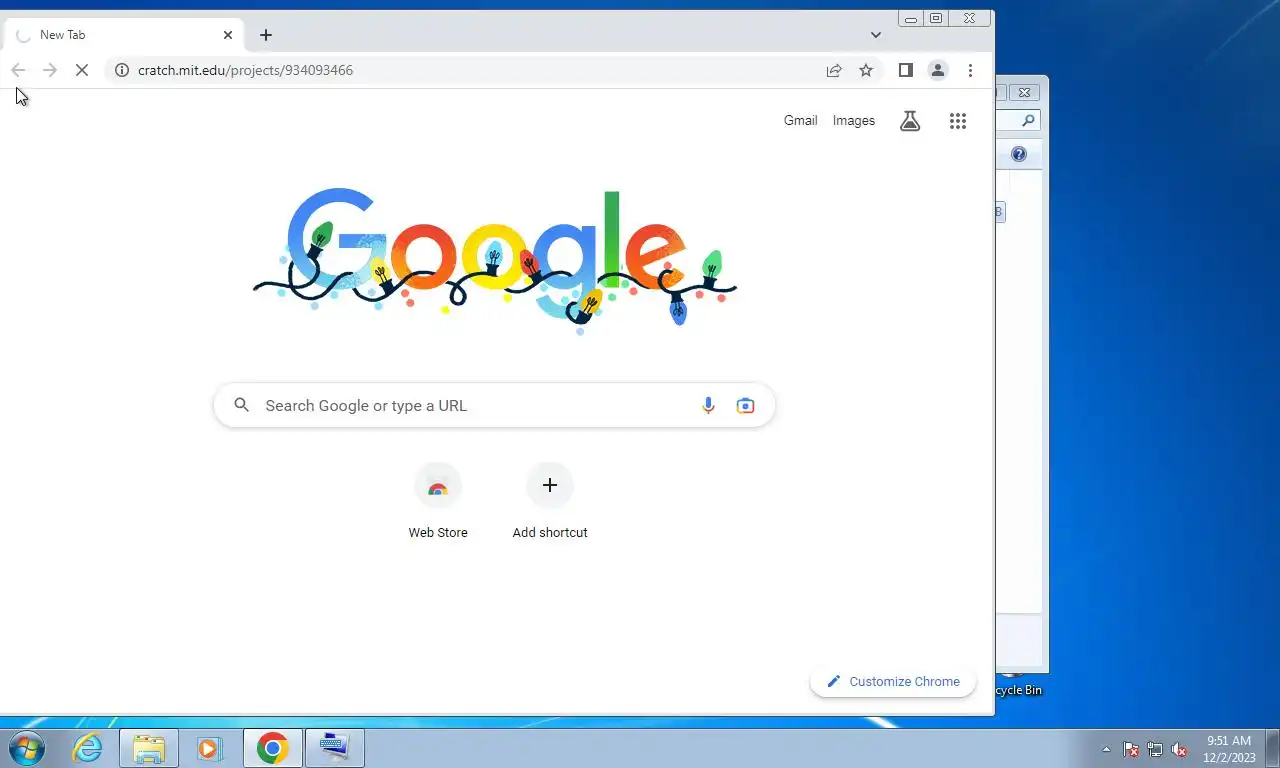
Task: Open the Images link
Action: click(x=854, y=121)
